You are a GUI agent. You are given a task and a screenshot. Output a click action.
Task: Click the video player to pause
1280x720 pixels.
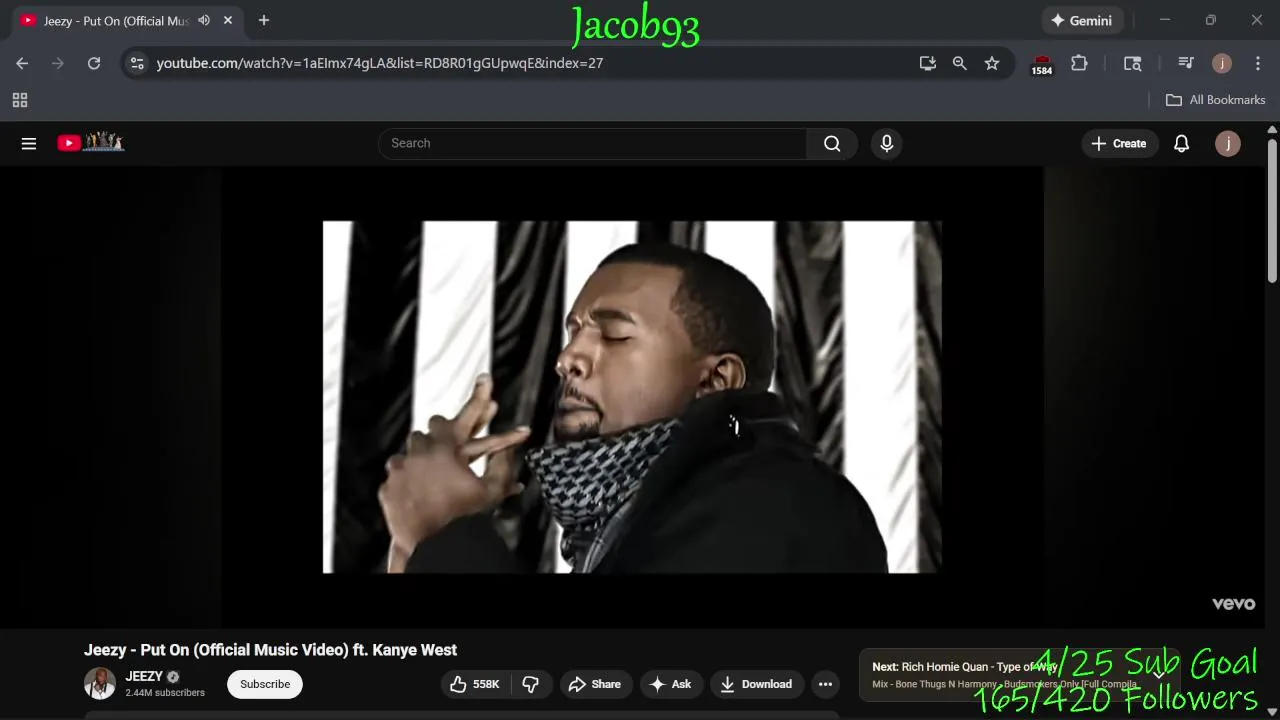coord(632,397)
